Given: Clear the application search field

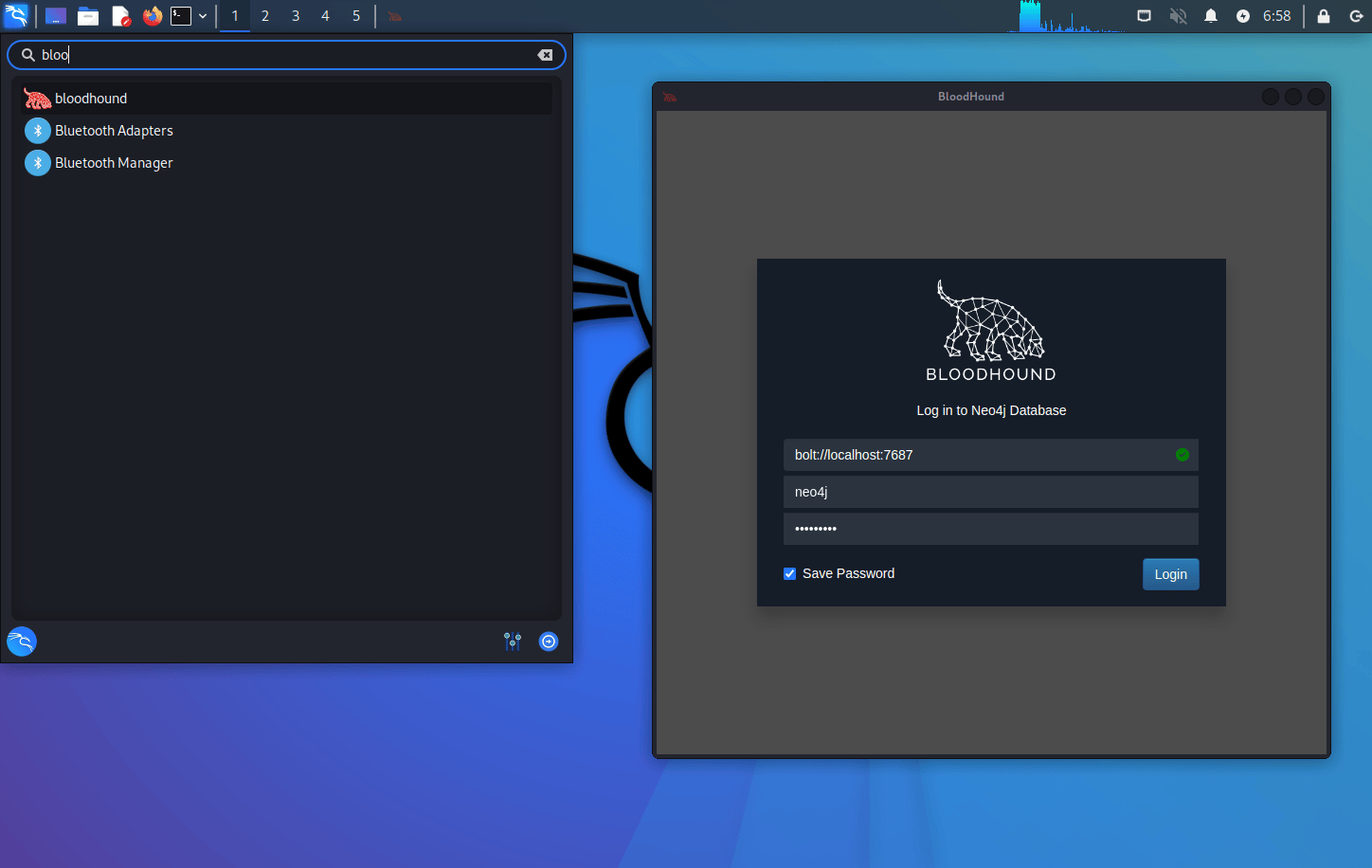Looking at the screenshot, I should pos(545,55).
